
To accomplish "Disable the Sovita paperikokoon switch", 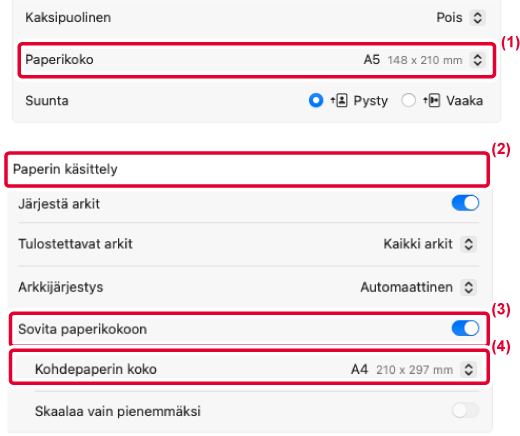I will coord(465,328).
